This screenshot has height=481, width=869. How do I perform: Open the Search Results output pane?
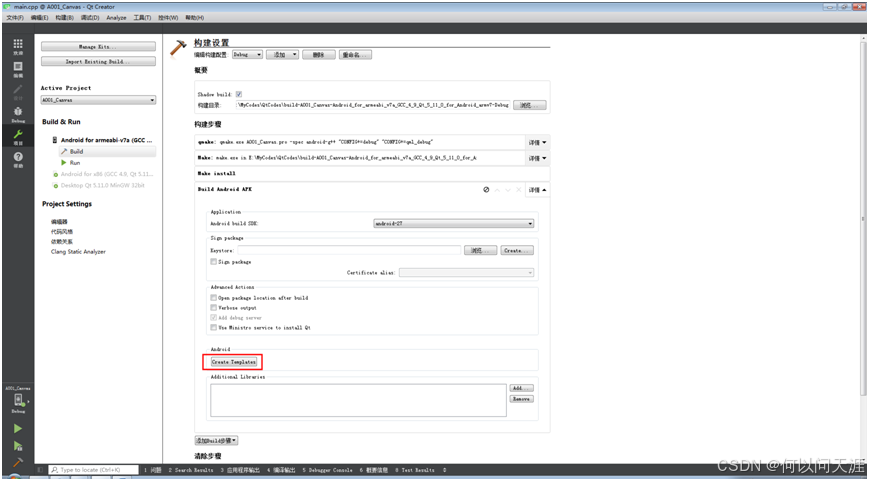pyautogui.click(x=191, y=470)
